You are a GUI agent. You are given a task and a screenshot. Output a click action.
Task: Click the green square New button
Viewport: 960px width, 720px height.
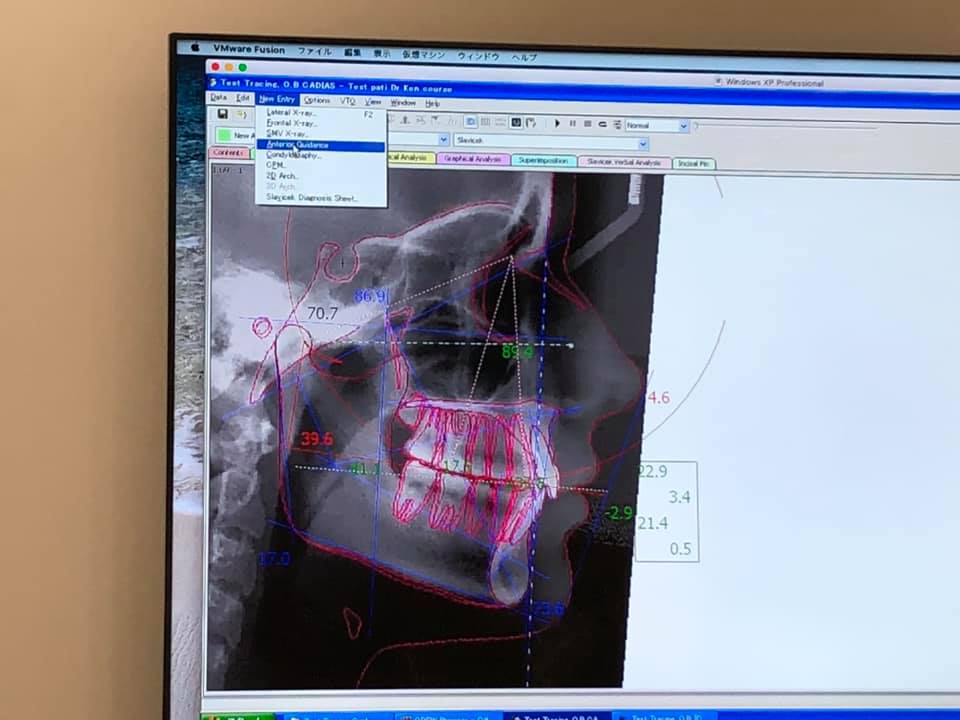click(225, 135)
